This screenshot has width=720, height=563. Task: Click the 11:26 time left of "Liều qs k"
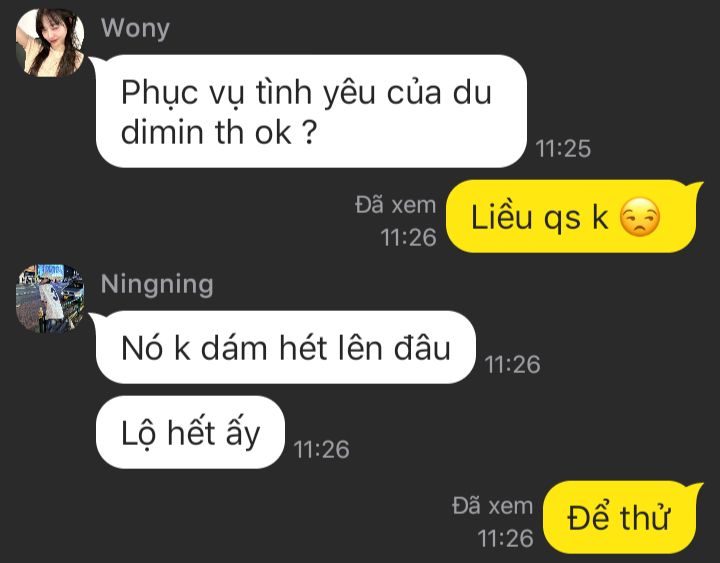408,237
